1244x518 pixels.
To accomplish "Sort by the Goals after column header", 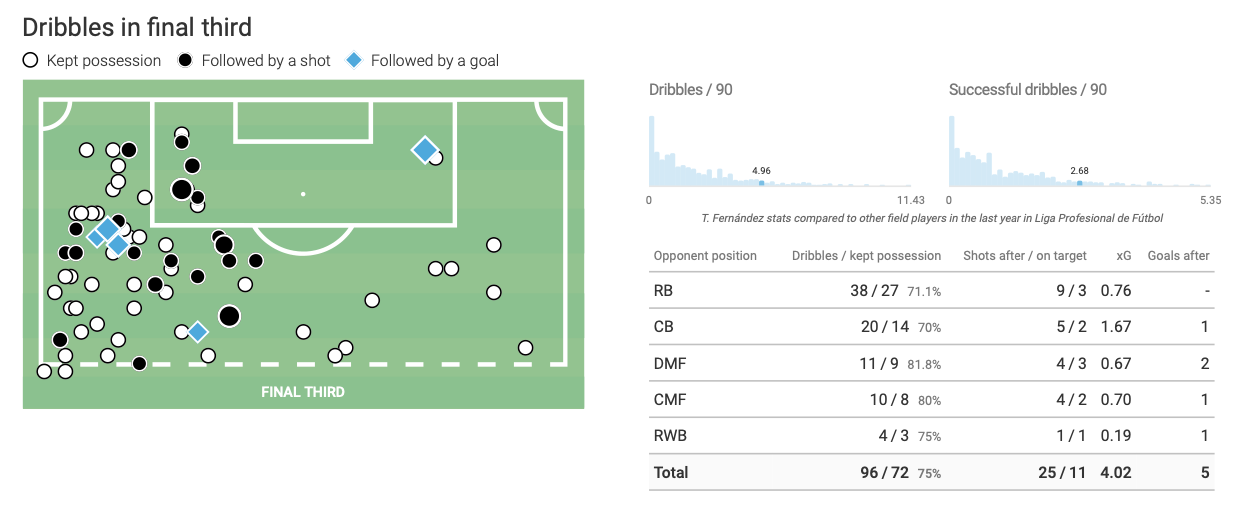I will tap(1178, 256).
